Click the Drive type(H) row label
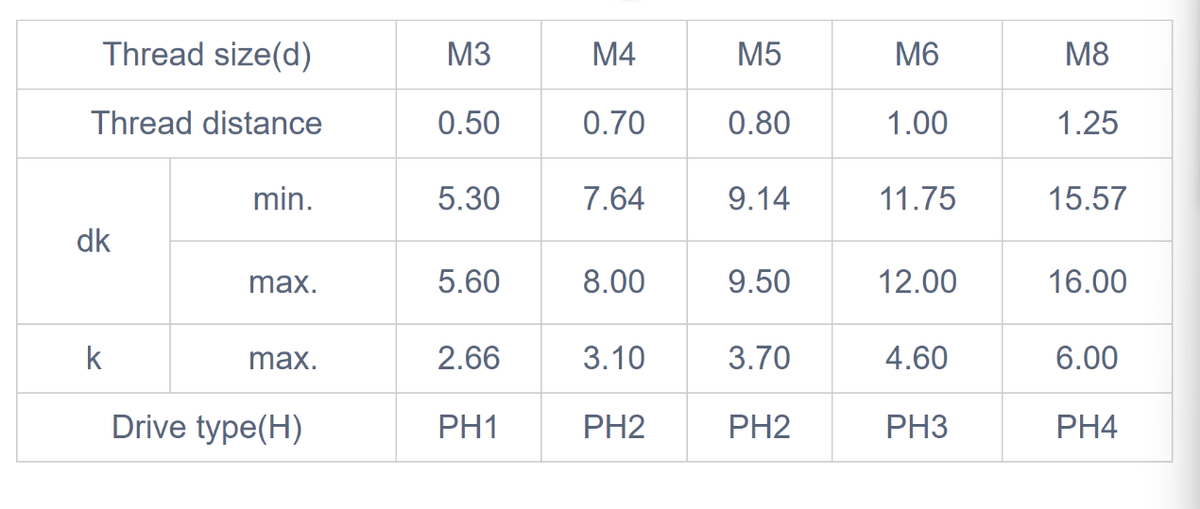1200x509 pixels. (x=206, y=428)
